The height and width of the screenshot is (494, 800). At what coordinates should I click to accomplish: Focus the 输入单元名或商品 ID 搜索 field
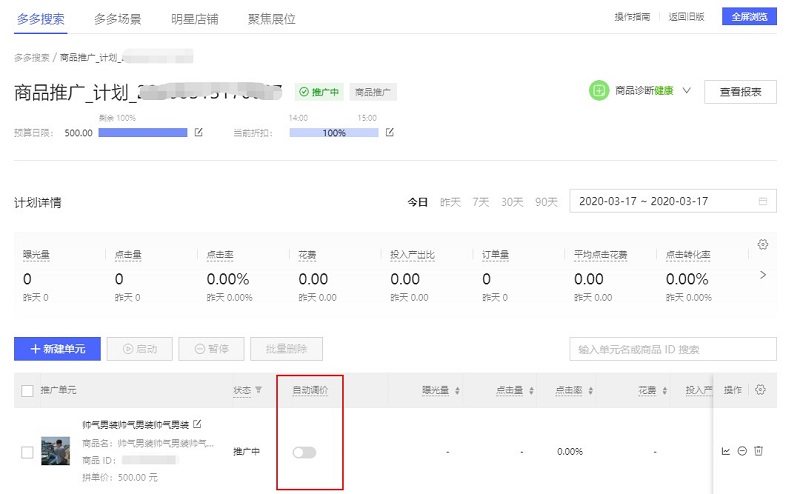tap(672, 349)
